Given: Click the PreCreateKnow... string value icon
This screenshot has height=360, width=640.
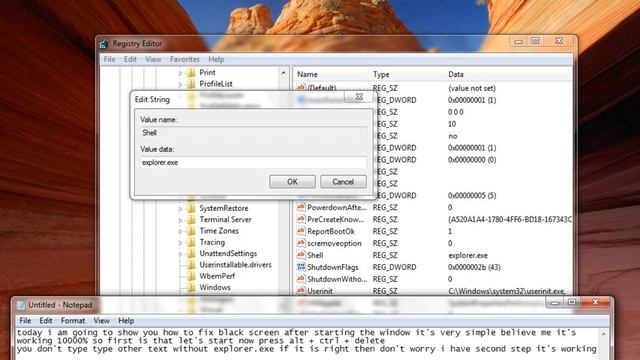Looking at the screenshot, I should point(301,219).
